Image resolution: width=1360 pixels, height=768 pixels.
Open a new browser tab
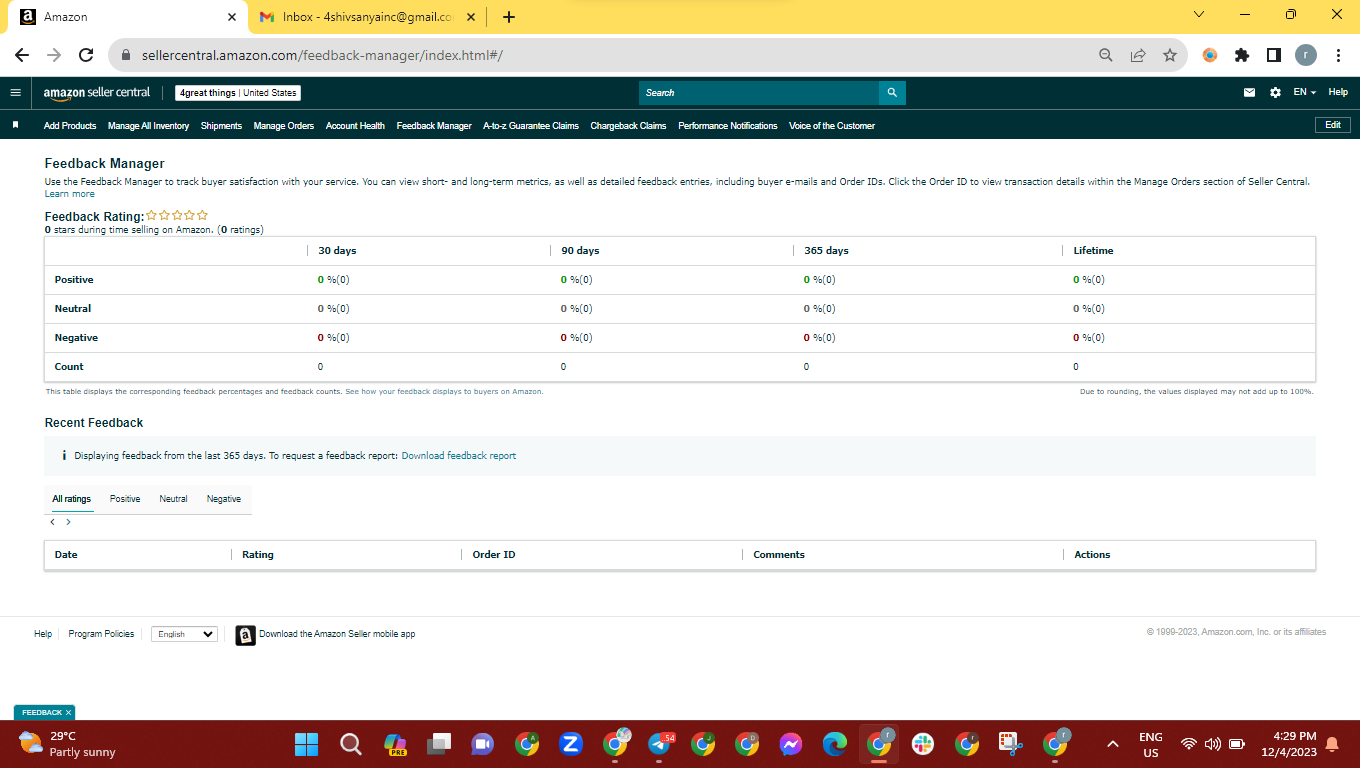pos(509,17)
